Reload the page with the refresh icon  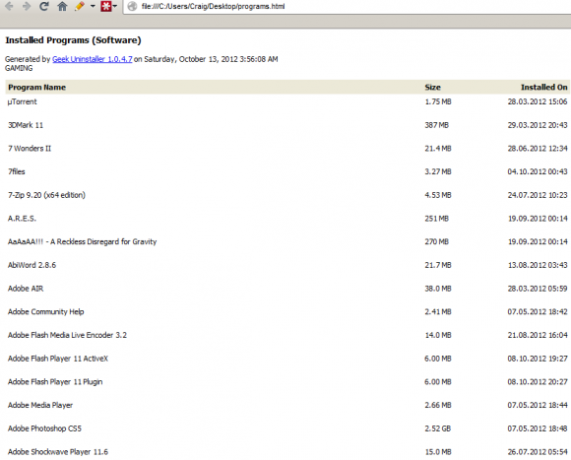click(44, 6)
